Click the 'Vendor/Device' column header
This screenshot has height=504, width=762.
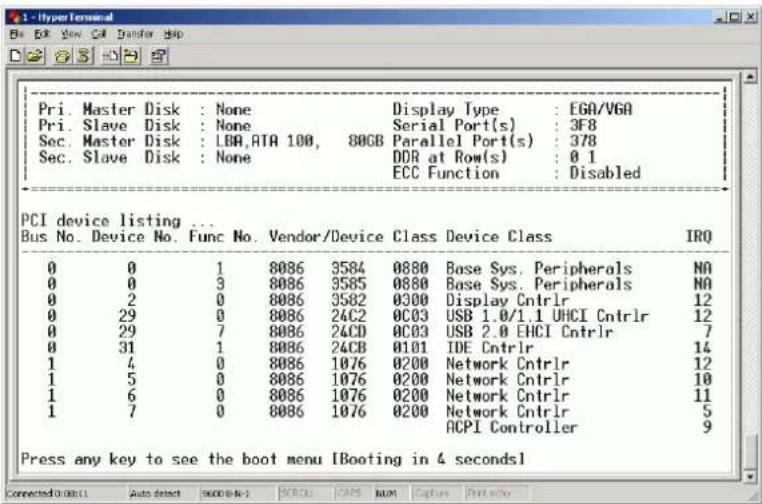pos(326,237)
